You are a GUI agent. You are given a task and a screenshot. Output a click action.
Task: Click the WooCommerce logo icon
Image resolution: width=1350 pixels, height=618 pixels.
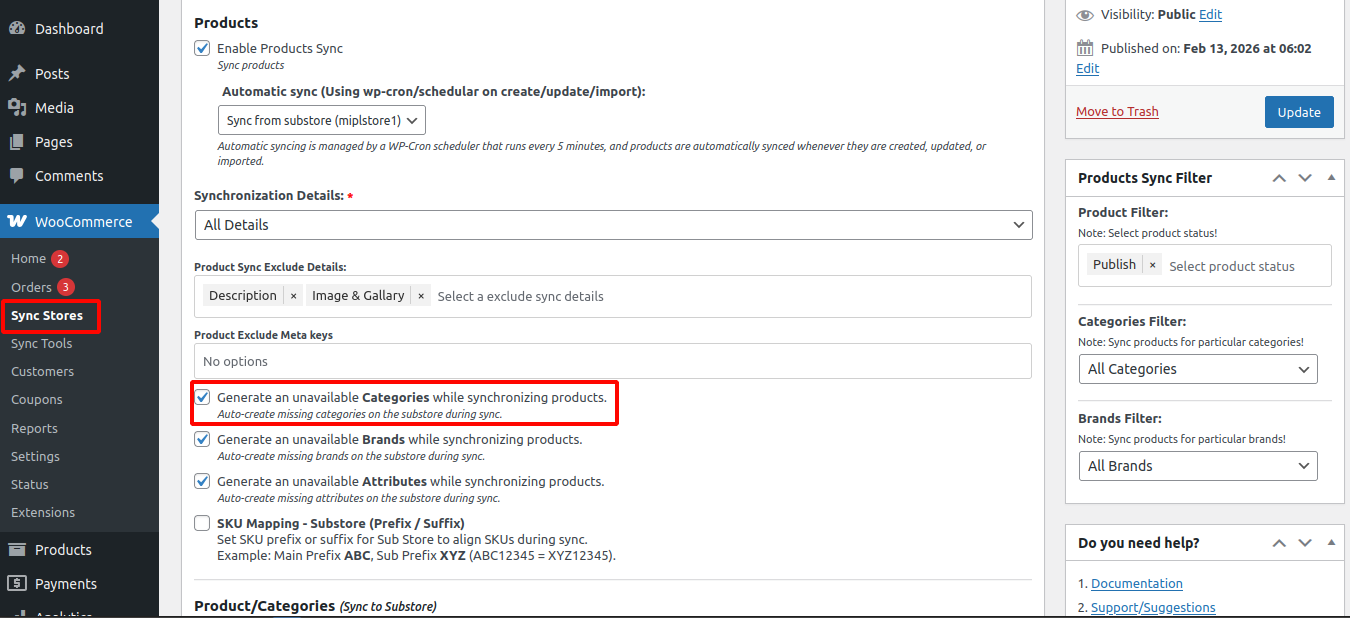click(x=17, y=222)
